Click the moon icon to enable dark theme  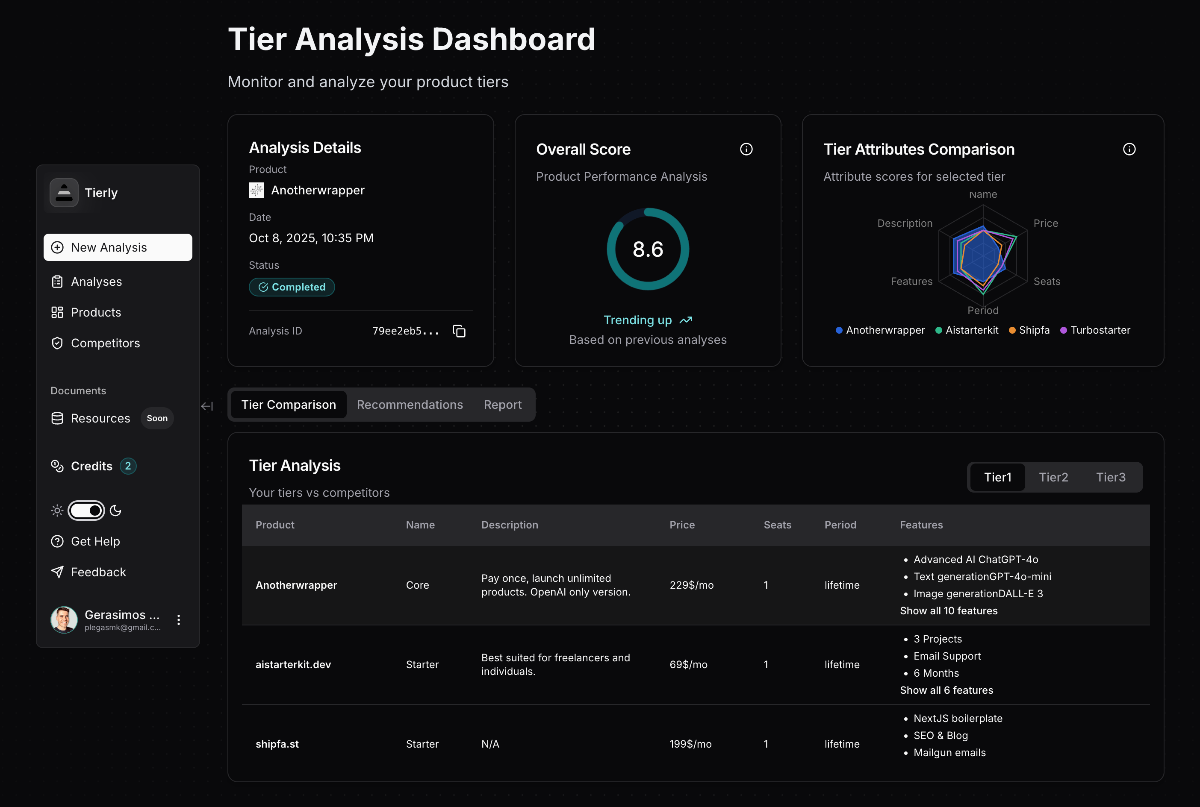114,510
